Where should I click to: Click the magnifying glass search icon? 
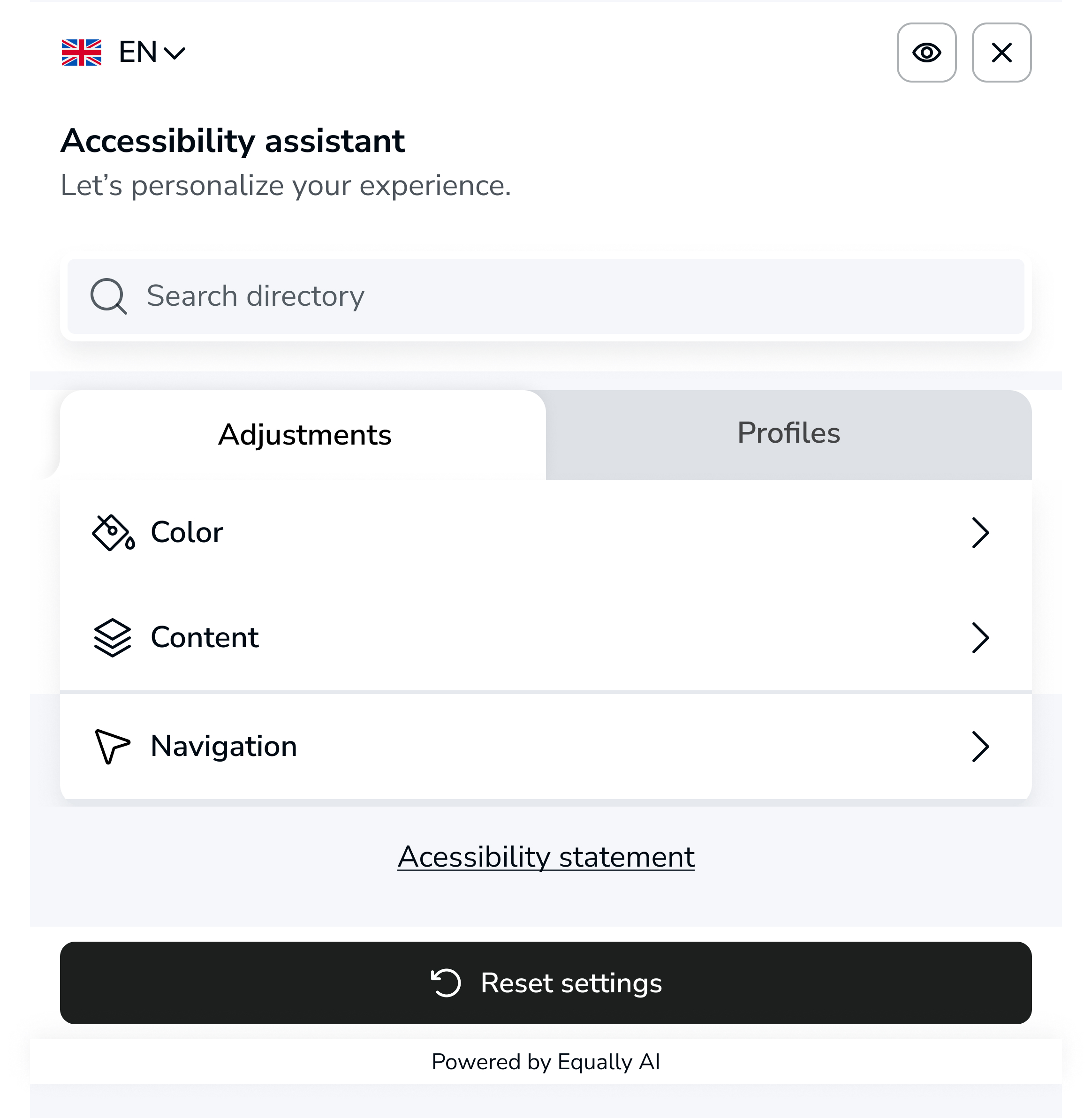[x=109, y=297]
